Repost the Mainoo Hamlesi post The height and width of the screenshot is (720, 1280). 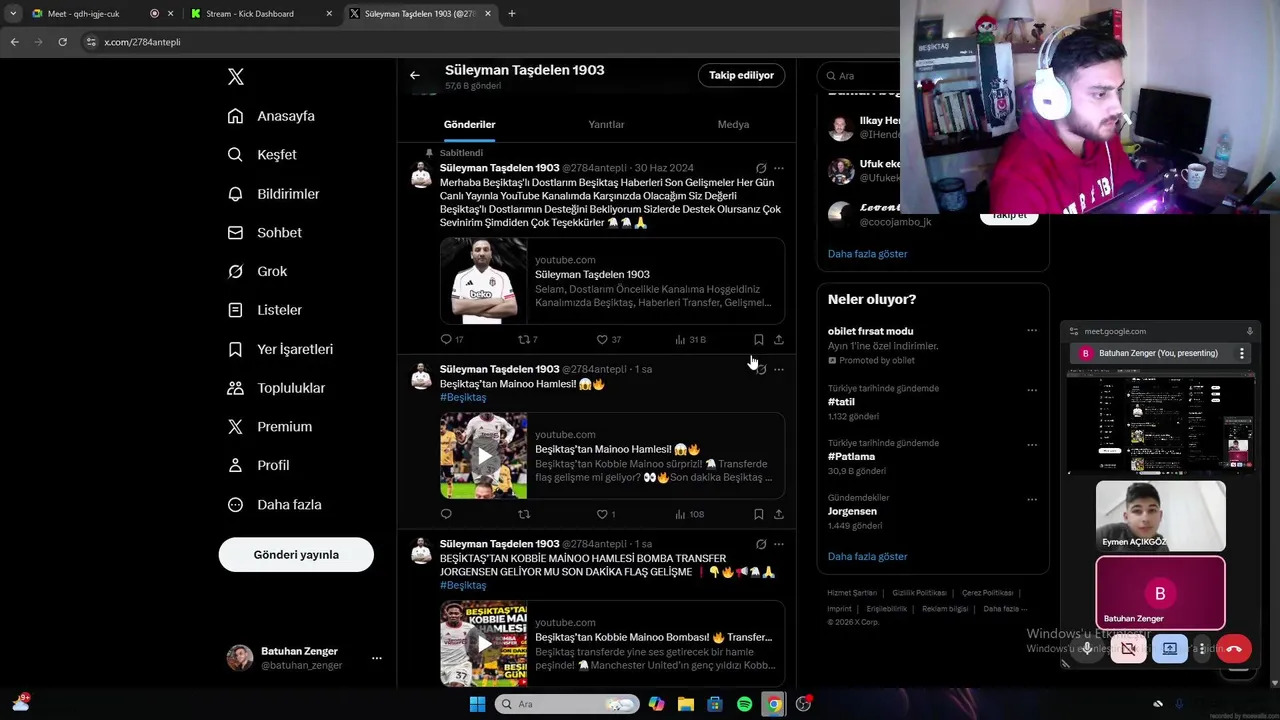tap(523, 515)
